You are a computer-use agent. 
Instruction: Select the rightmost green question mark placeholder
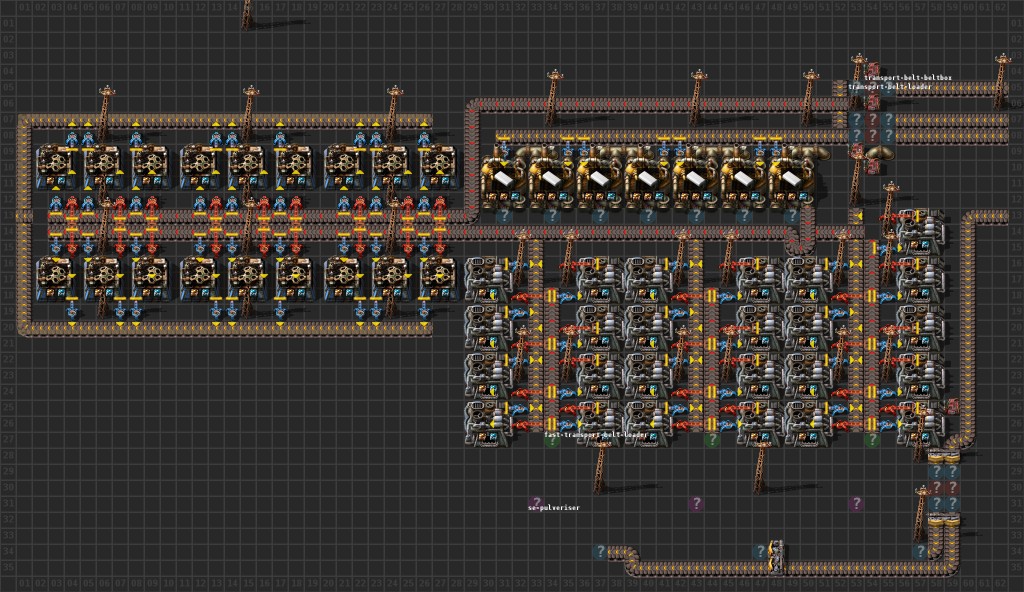872,440
